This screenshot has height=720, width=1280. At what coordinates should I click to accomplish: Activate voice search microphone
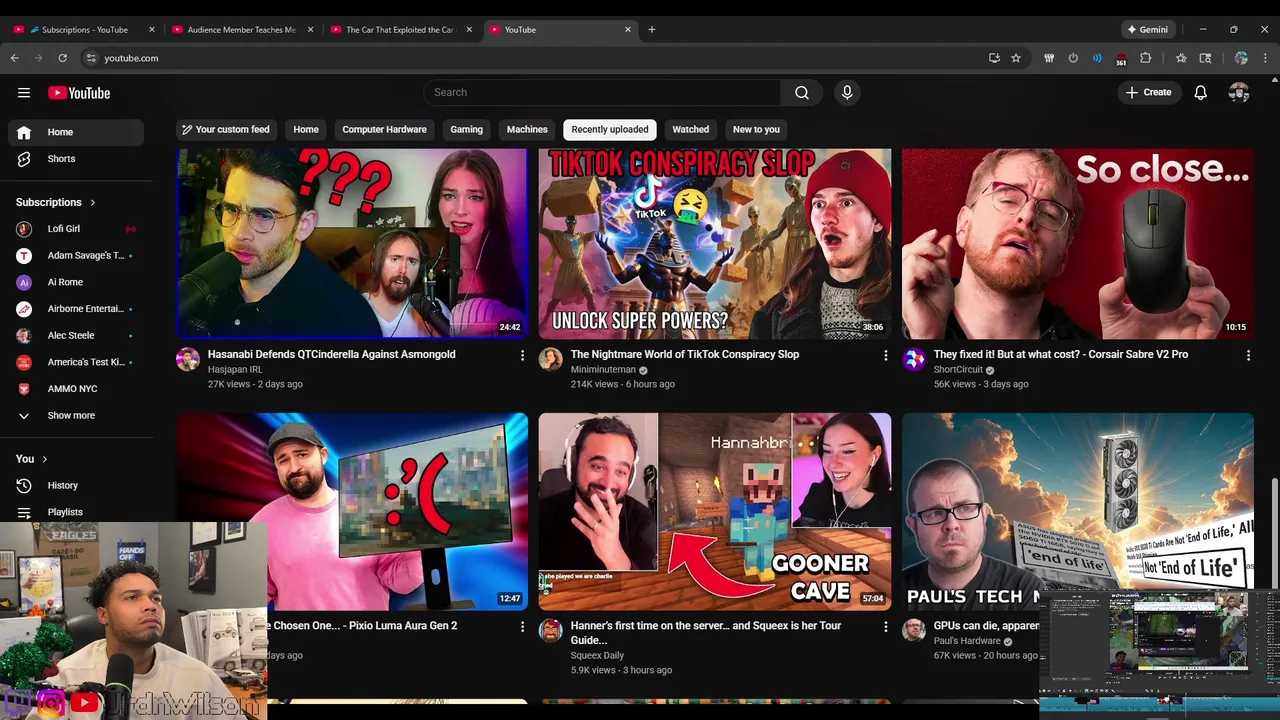coord(847,92)
